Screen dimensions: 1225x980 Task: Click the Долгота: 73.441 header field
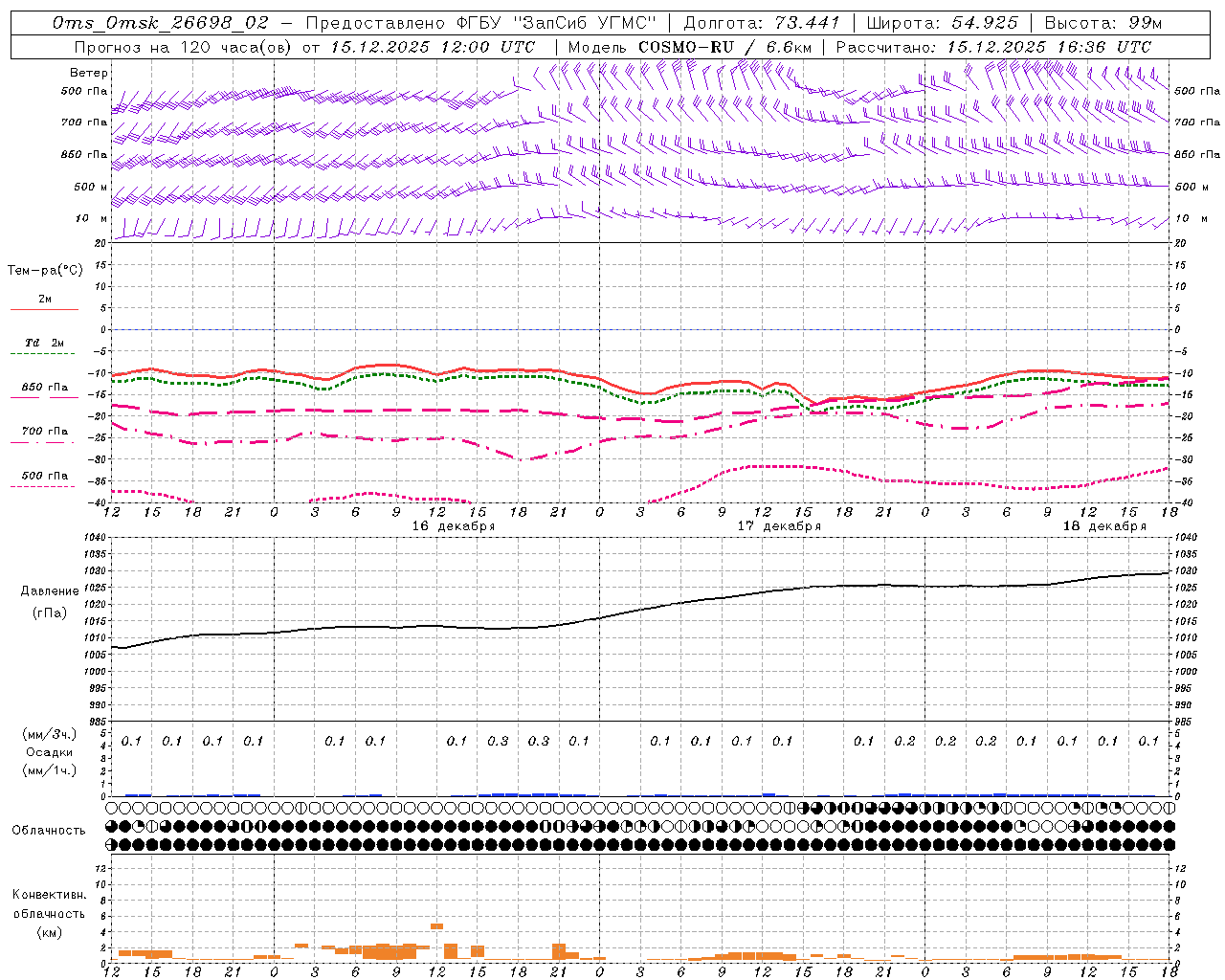(x=762, y=23)
